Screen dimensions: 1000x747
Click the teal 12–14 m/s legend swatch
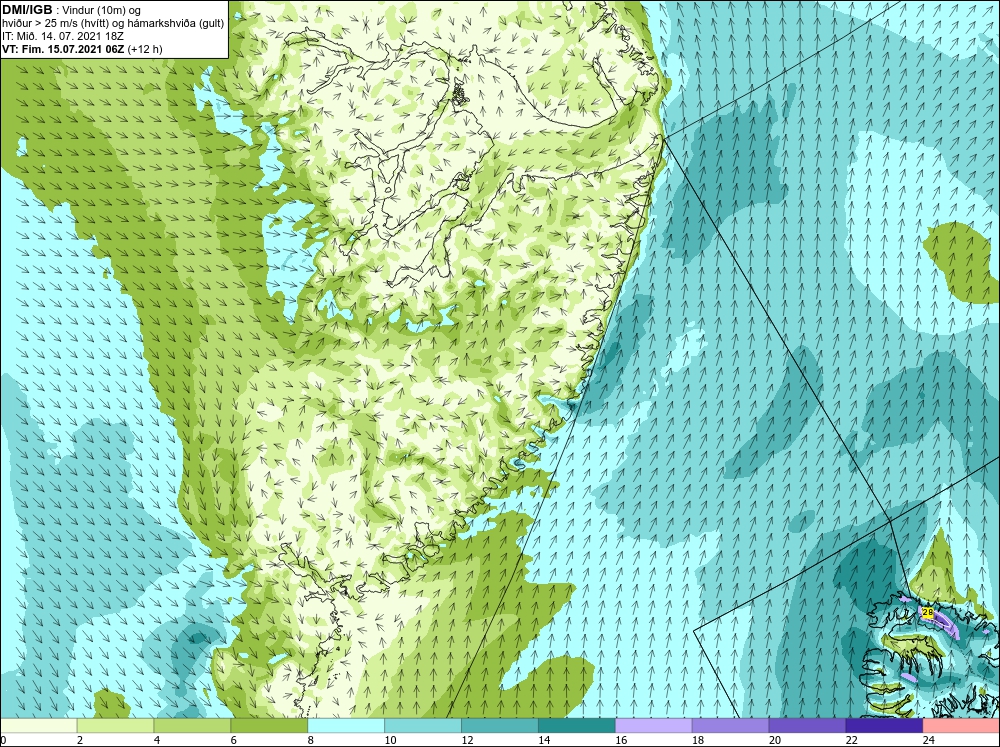point(500,726)
